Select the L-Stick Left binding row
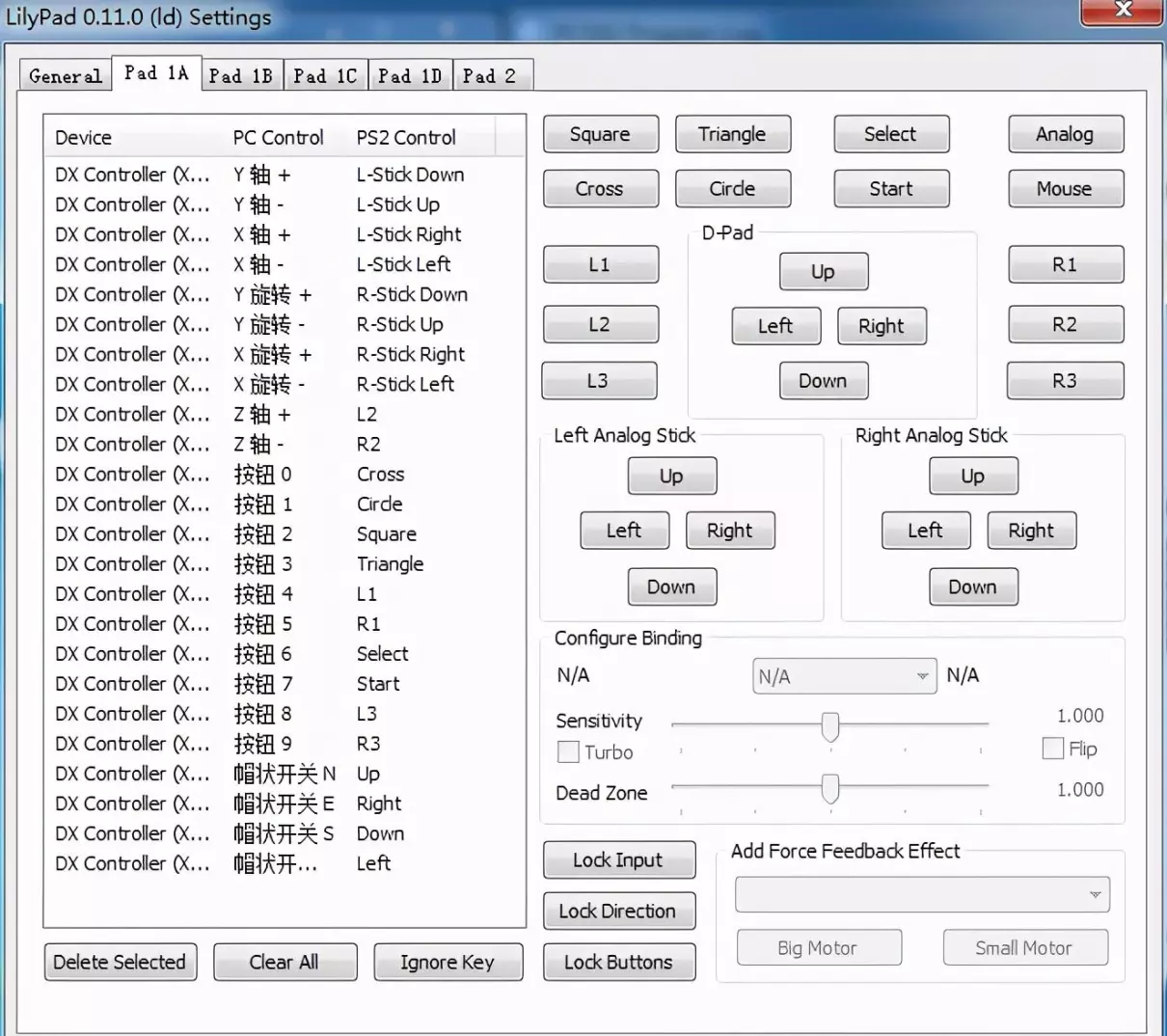Screen dimensions: 1167x1036 tap(285, 264)
